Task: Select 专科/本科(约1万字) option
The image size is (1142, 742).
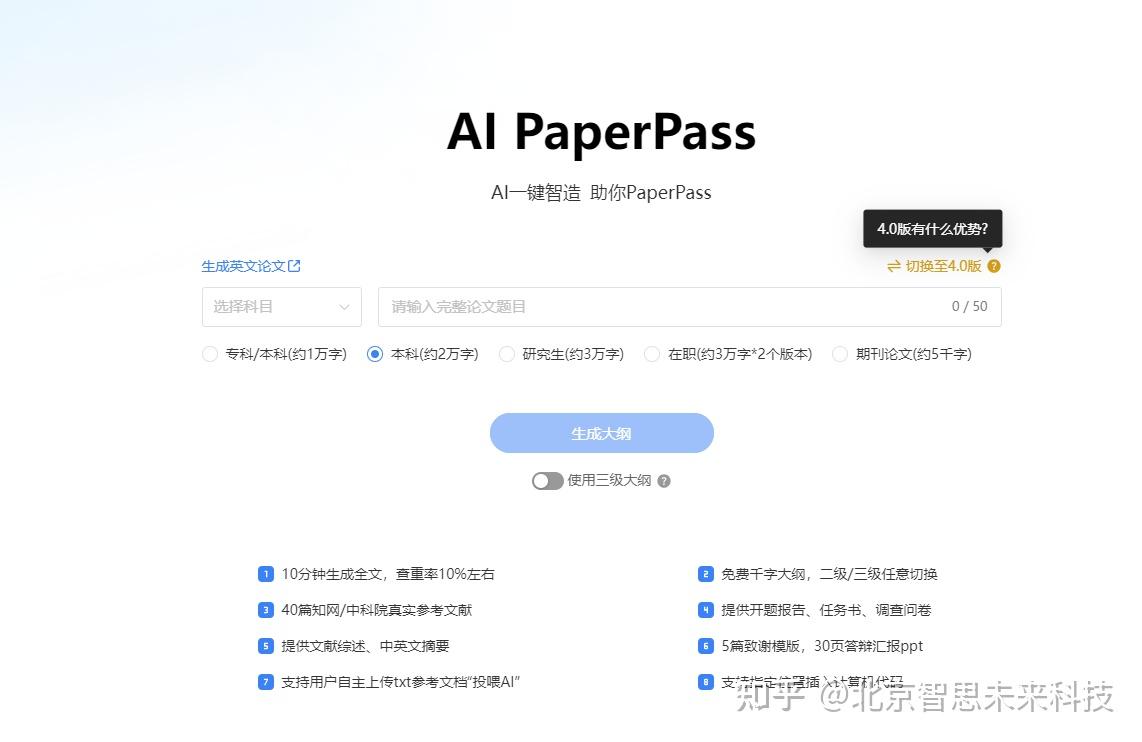Action: [210, 354]
